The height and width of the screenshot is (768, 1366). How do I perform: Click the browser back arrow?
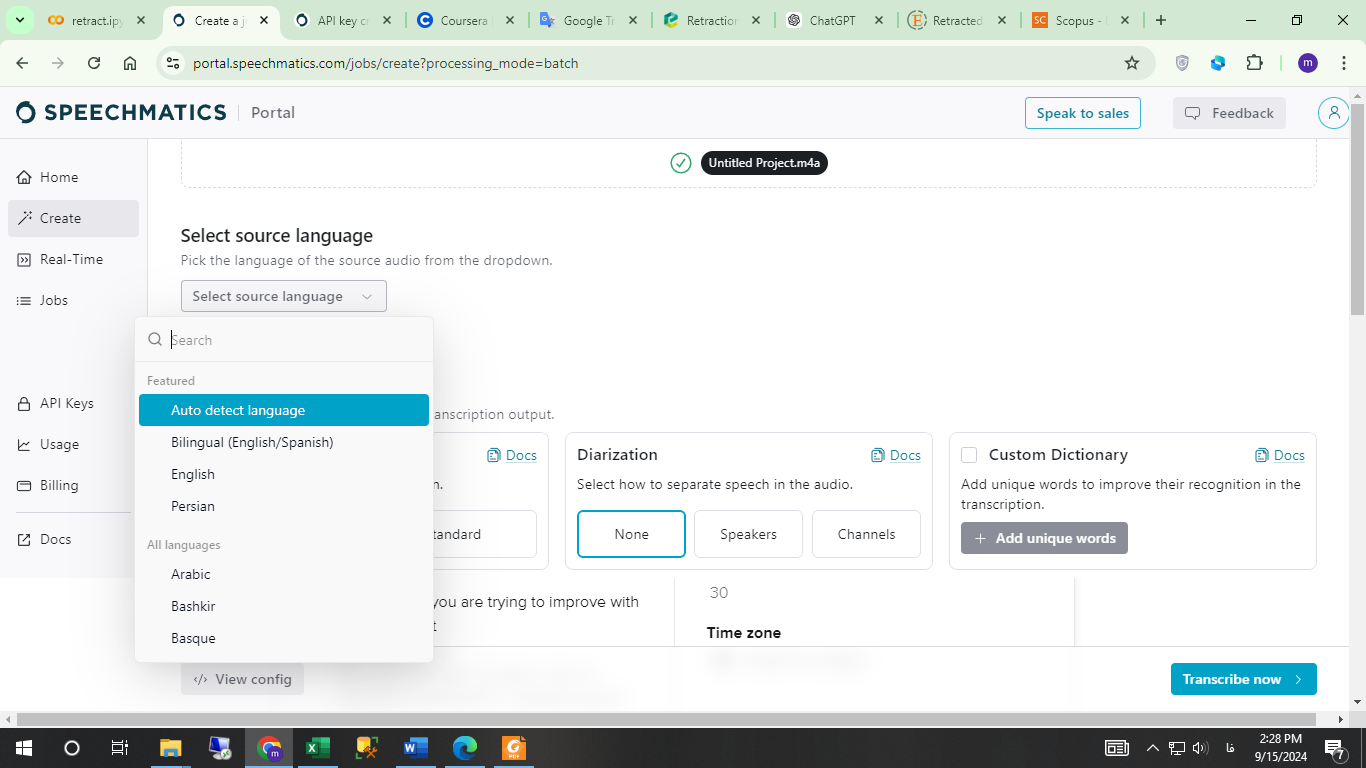[22, 63]
